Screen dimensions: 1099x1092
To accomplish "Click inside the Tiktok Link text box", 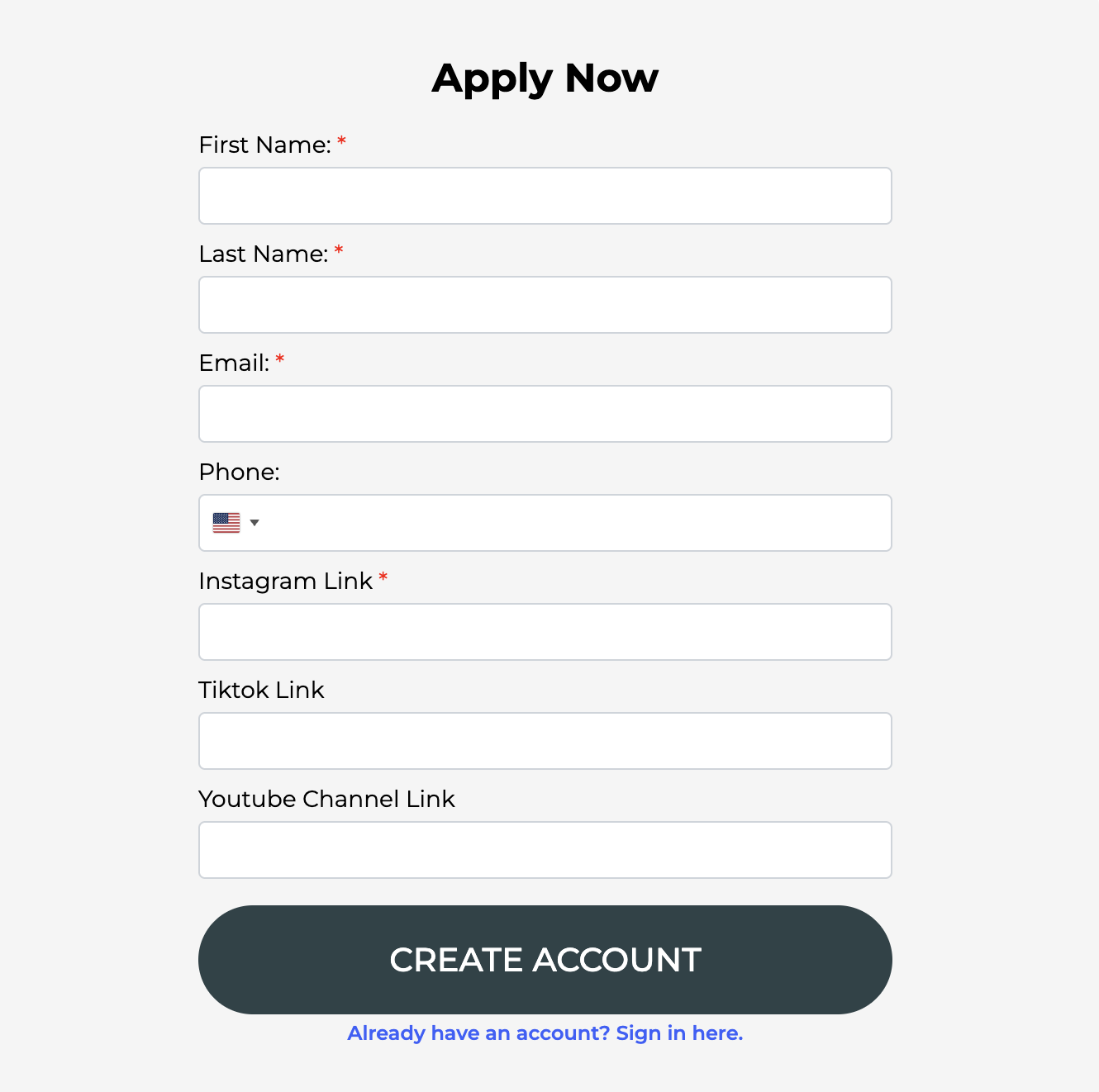I will tap(545, 741).
